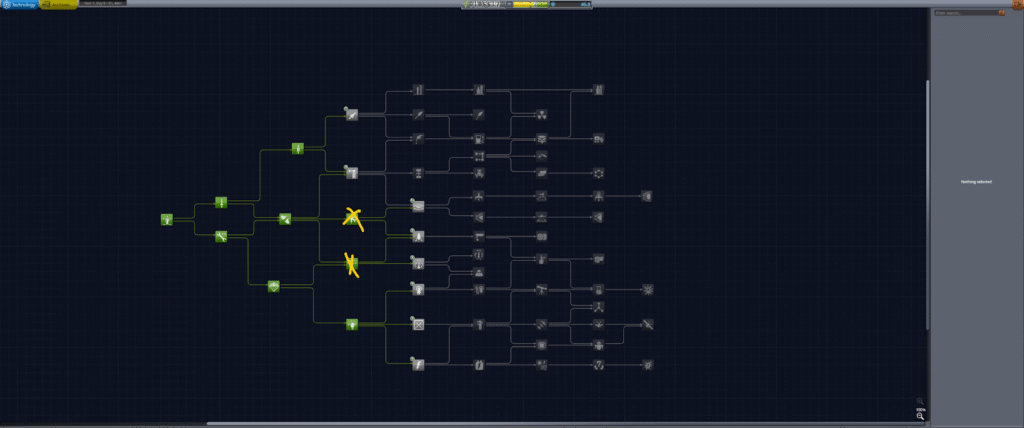Select the green Engineering 101 wrench node
The image size is (1024, 428).
tap(221, 236)
